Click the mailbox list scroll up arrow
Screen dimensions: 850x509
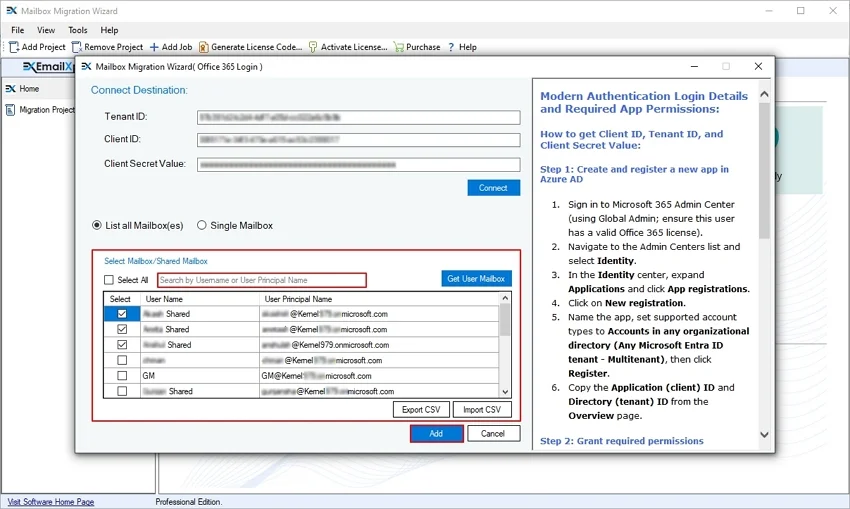click(x=505, y=298)
